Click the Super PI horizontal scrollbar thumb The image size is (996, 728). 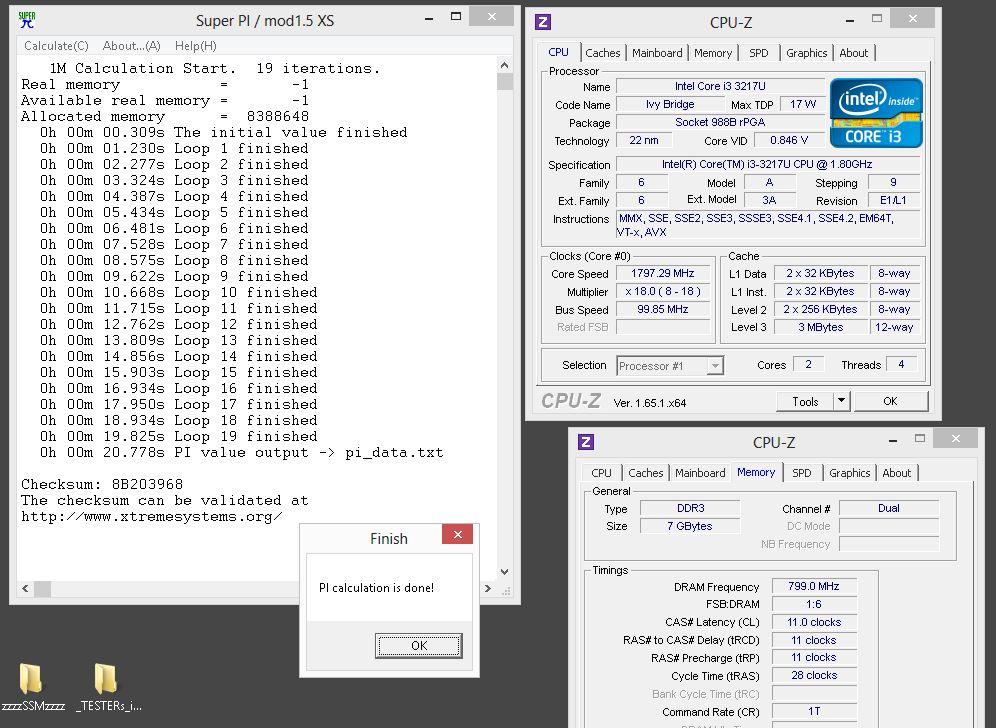pos(43,588)
